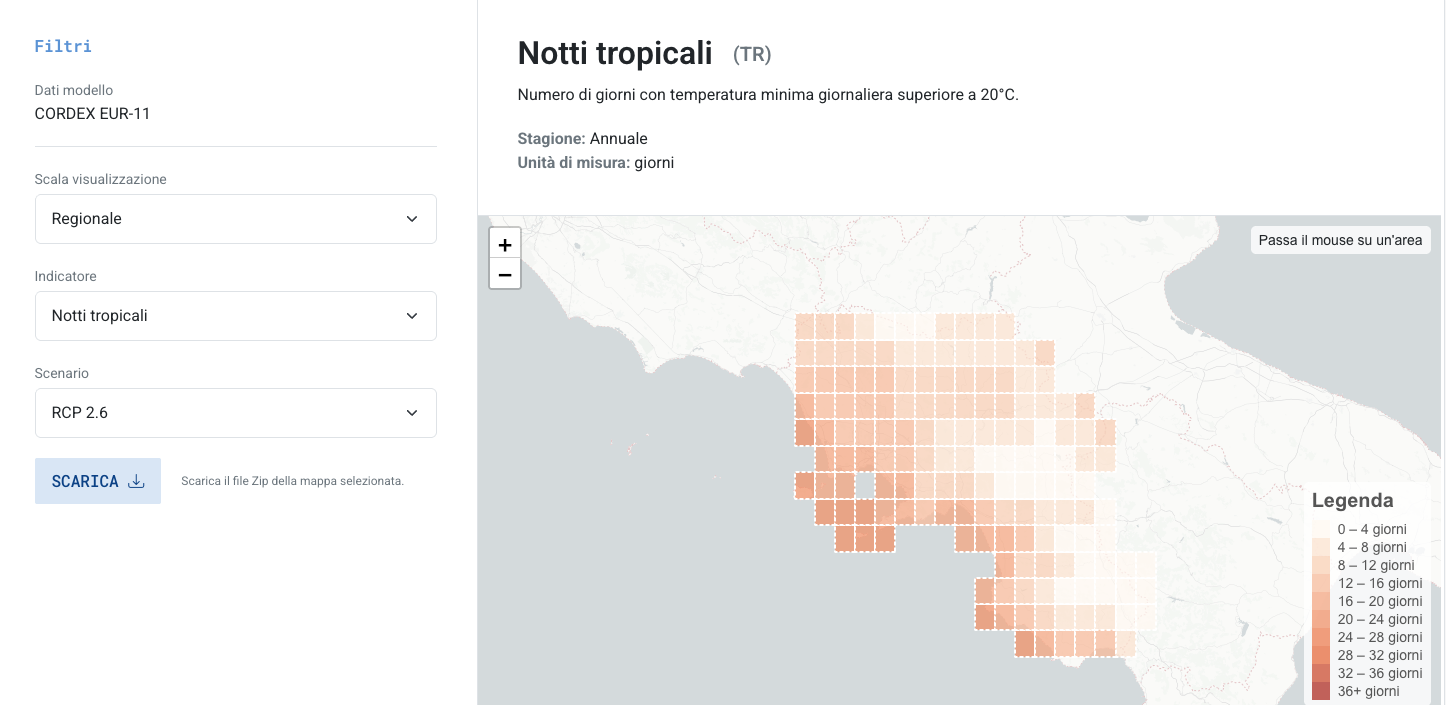Zoom out of the map

pyautogui.click(x=505, y=274)
